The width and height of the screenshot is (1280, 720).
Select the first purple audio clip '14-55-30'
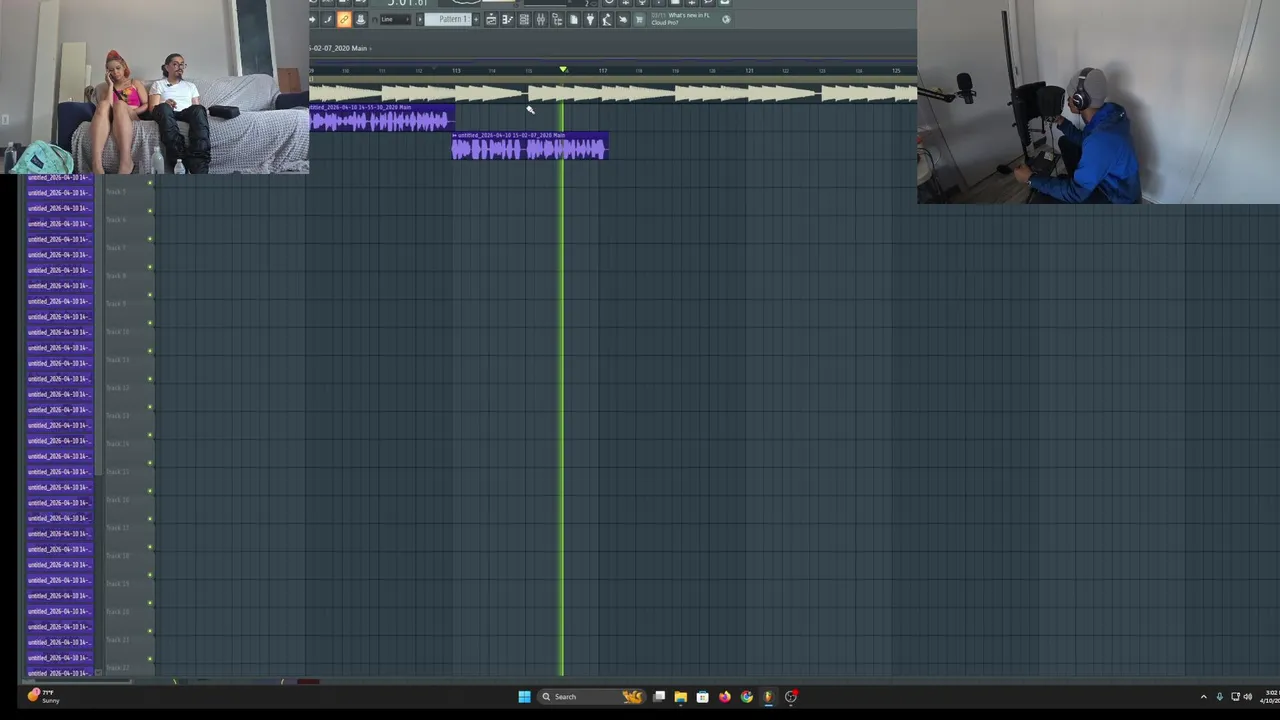click(x=382, y=118)
